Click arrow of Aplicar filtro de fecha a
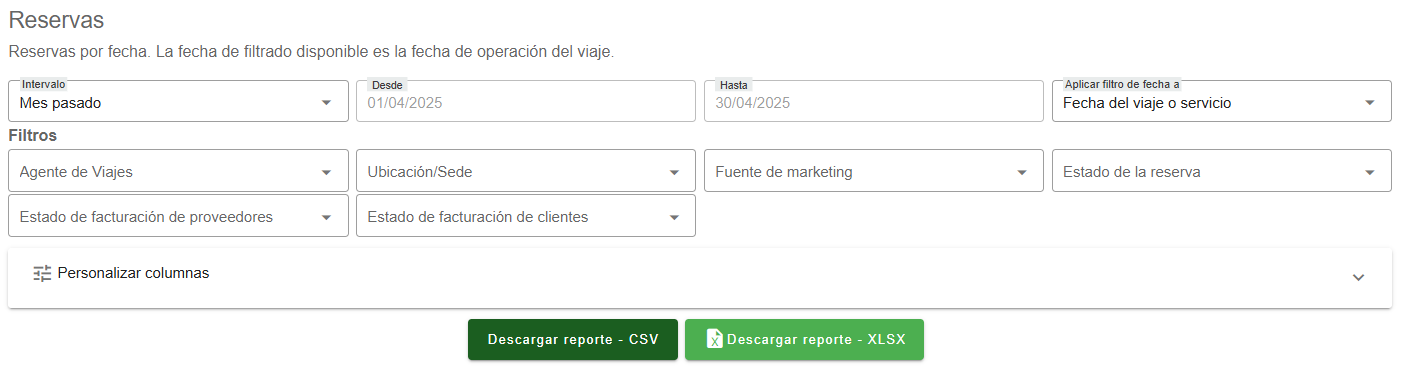1405x388 pixels. 1370,102
